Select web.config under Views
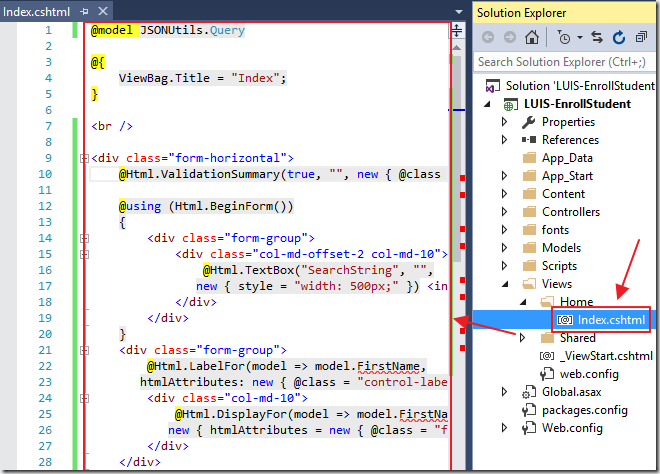The height and width of the screenshot is (474, 660). click(x=589, y=374)
